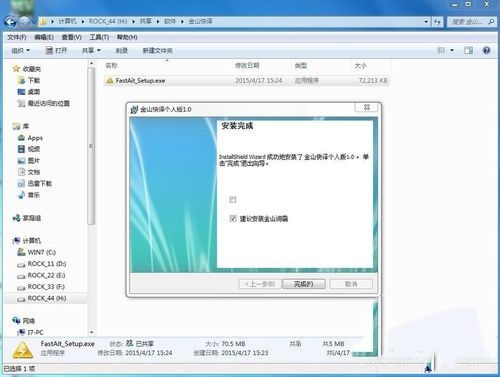Expand breadcrumb arrow after 计算机
Screen dimensions: 500x377
(83, 21)
